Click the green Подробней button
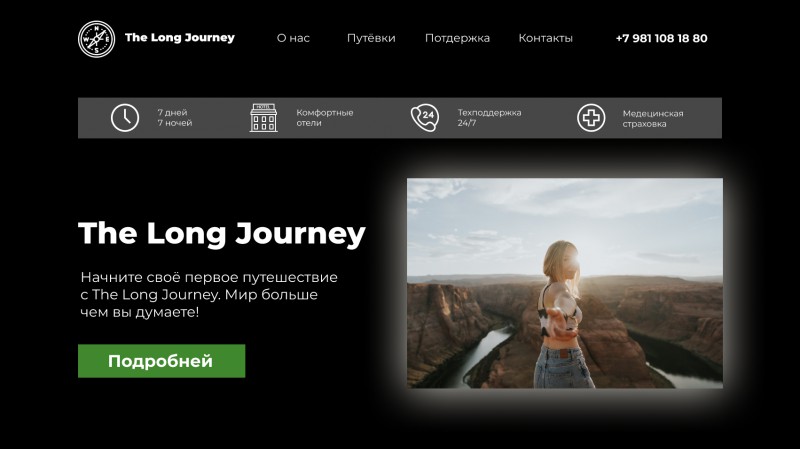The image size is (800, 449). tap(161, 361)
